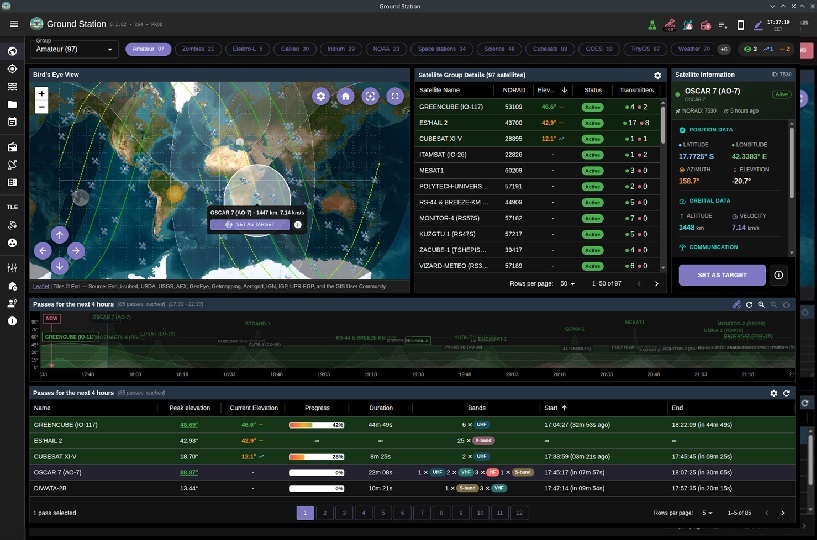Select the Space Stations group chip
This screenshot has width=817, height=540.
pyautogui.click(x=442, y=48)
